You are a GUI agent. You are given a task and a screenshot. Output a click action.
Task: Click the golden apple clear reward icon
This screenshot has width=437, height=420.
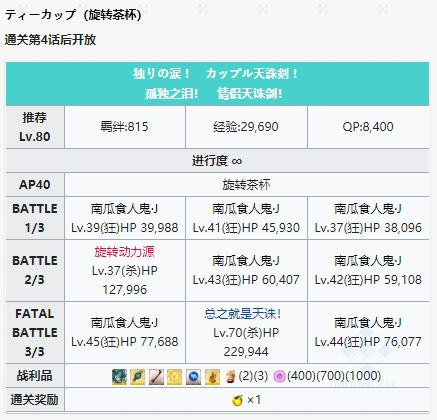pos(237,400)
